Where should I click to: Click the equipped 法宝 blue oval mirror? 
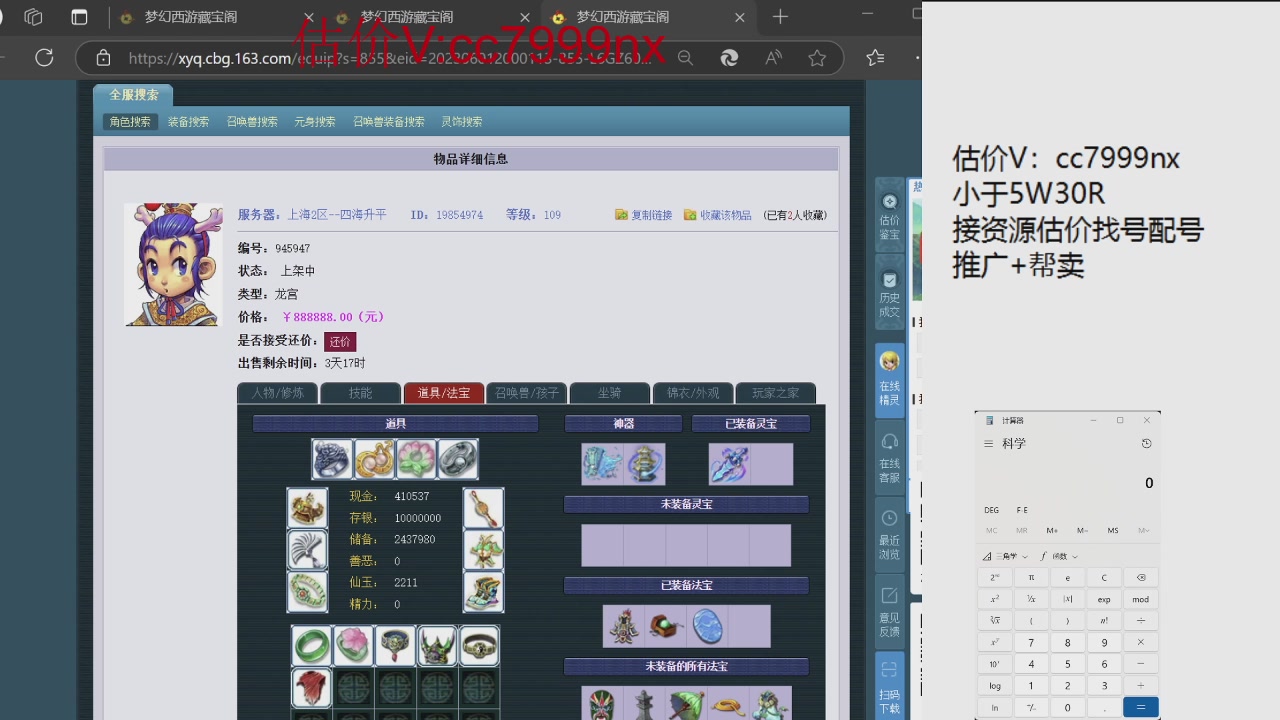pyautogui.click(x=707, y=626)
